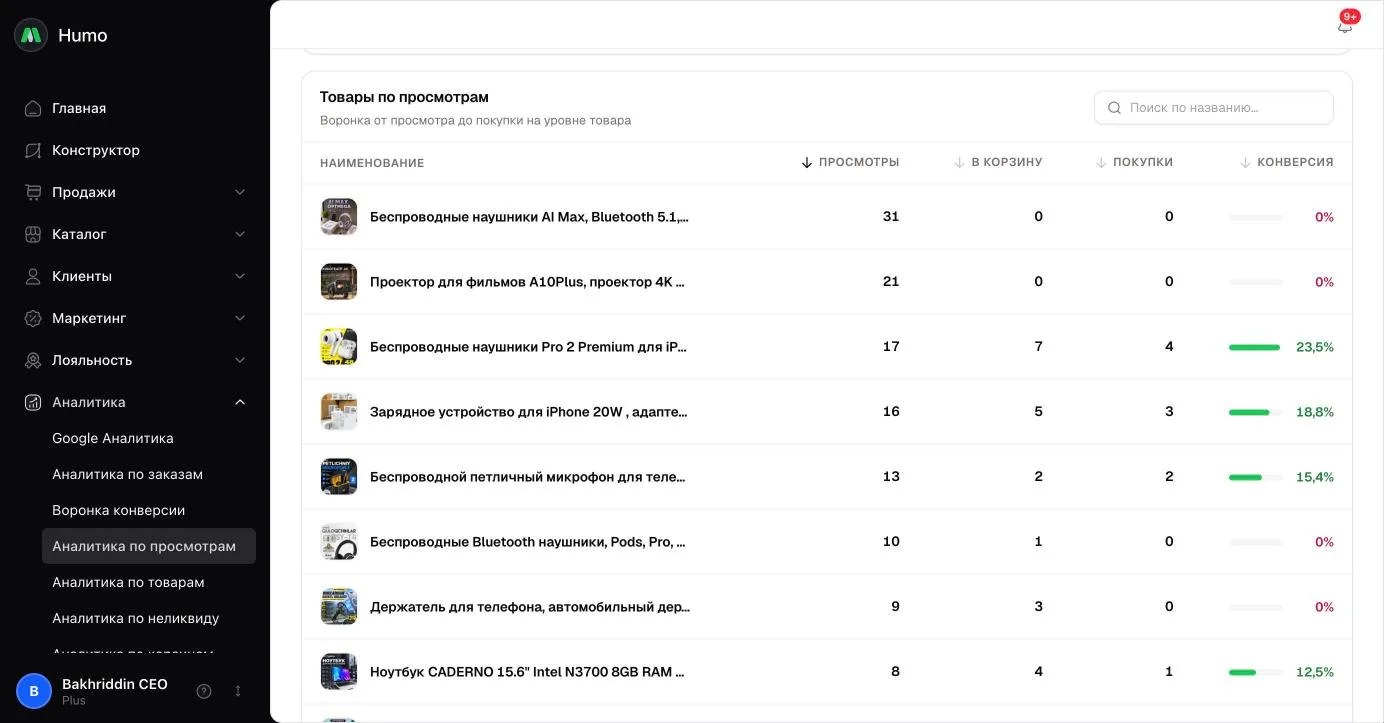Open the Ноутбук CADERNO product thumbnail
Image resolution: width=1384 pixels, height=723 pixels.
click(x=339, y=672)
